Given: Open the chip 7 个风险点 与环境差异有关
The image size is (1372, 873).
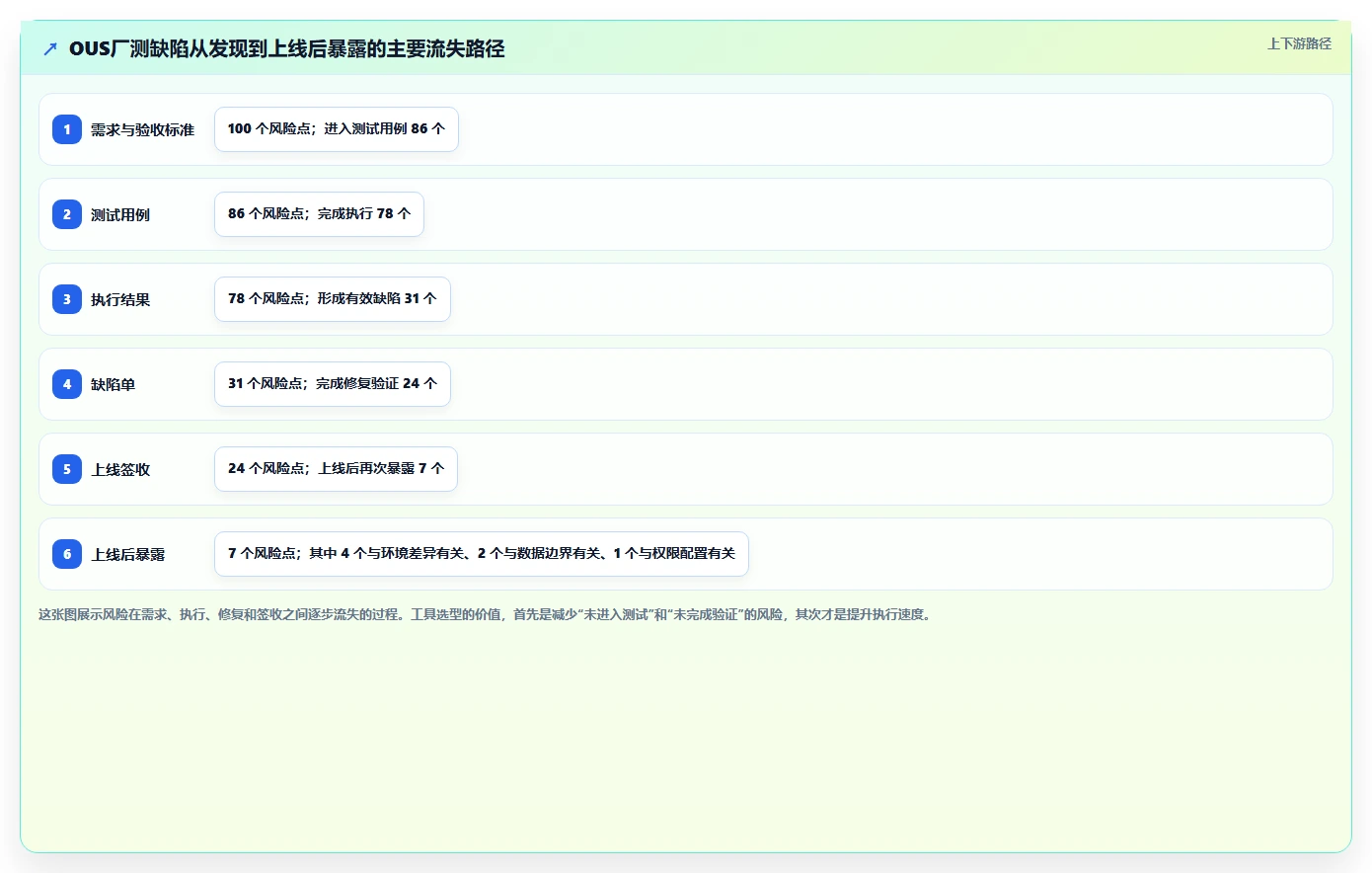Looking at the screenshot, I should 482,554.
